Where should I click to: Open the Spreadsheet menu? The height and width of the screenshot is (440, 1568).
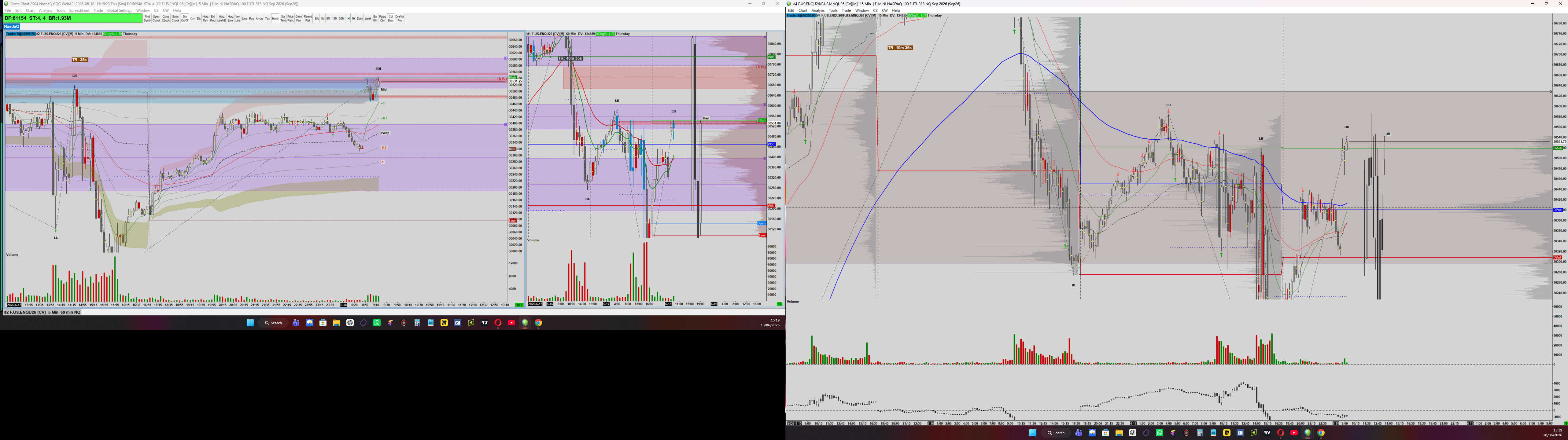(x=79, y=10)
